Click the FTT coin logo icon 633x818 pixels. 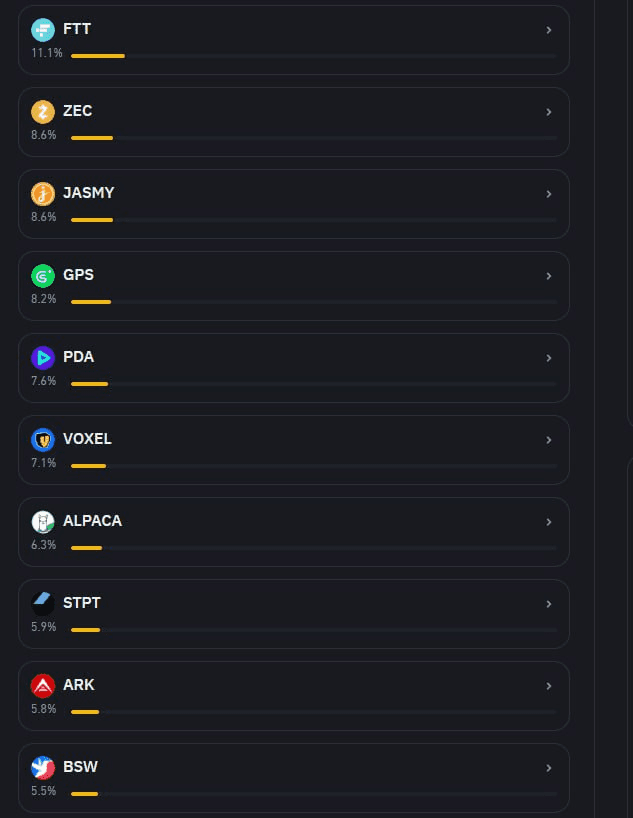43,29
